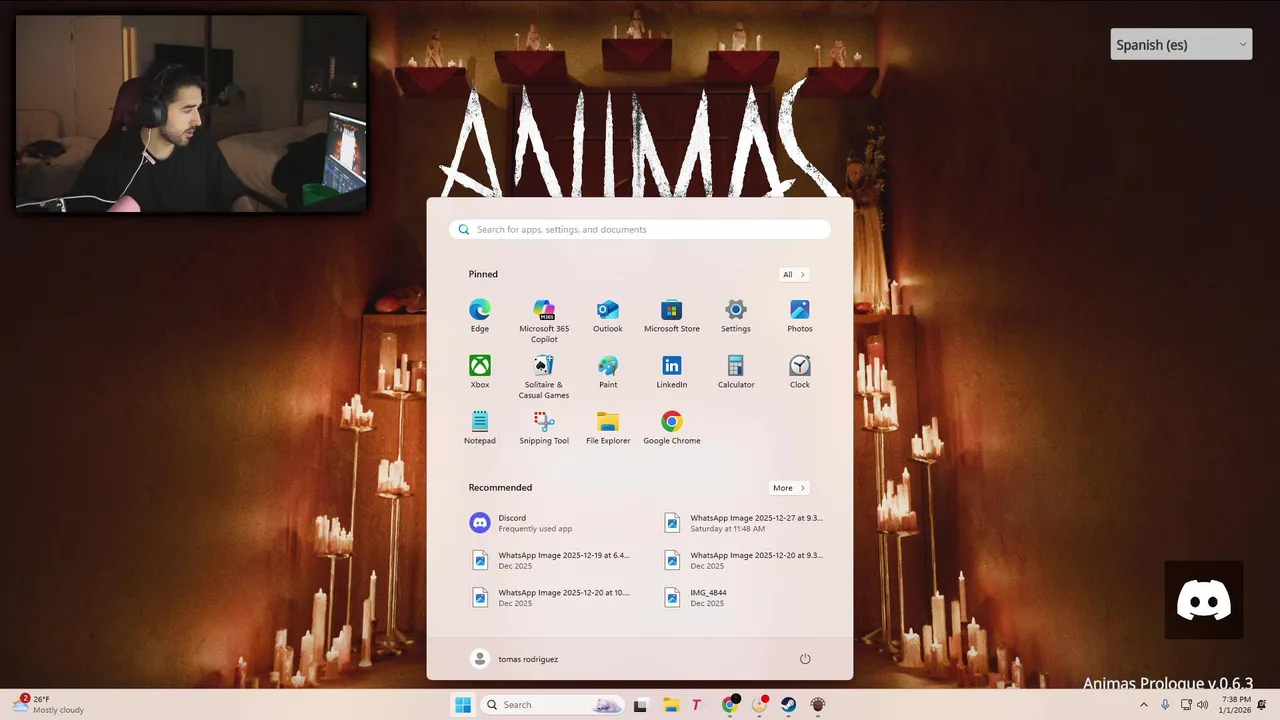Open the Spanish (es) language dropdown
1280x720 pixels.
(x=1181, y=44)
